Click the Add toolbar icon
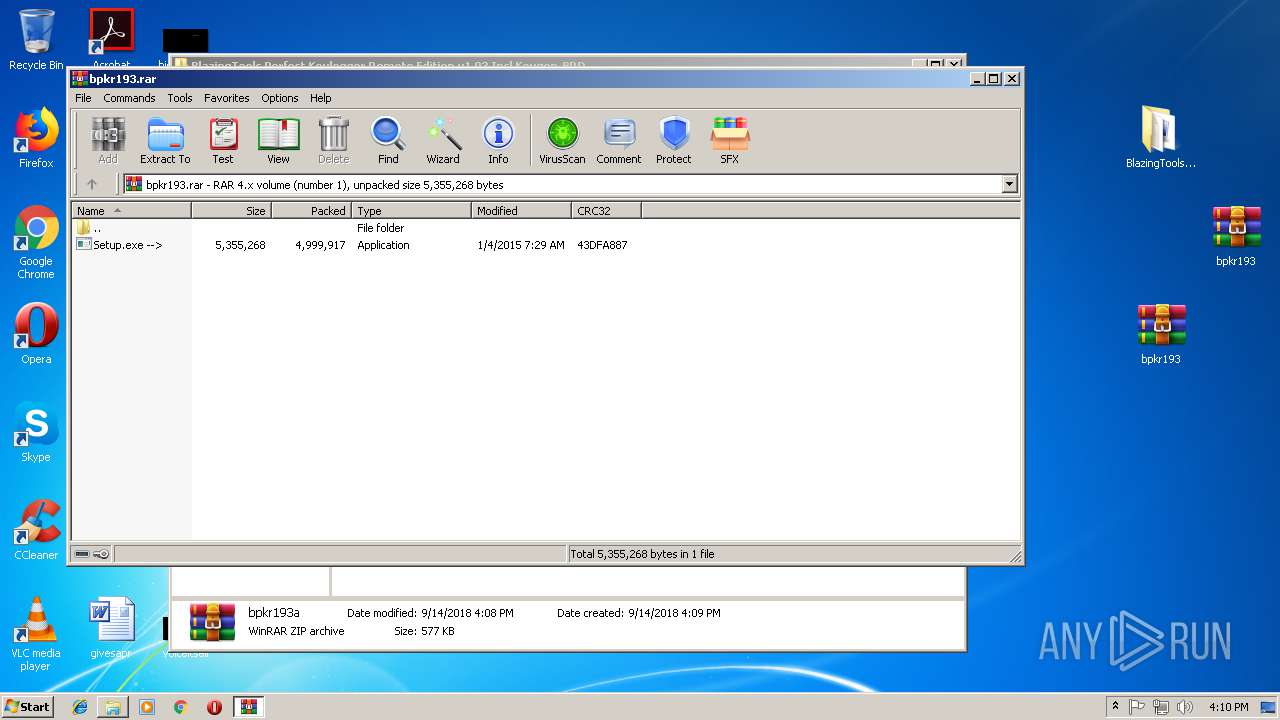The height and width of the screenshot is (720, 1280). coord(108,140)
